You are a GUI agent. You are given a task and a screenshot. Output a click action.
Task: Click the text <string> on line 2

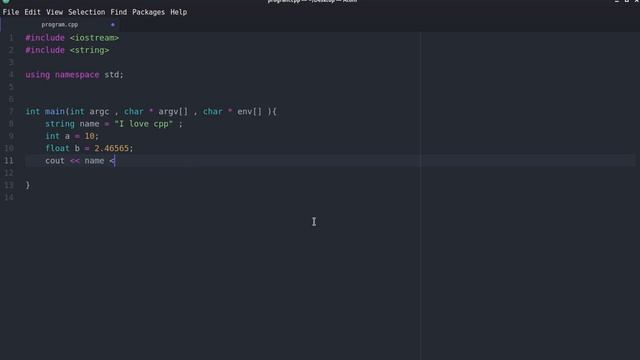(89, 50)
